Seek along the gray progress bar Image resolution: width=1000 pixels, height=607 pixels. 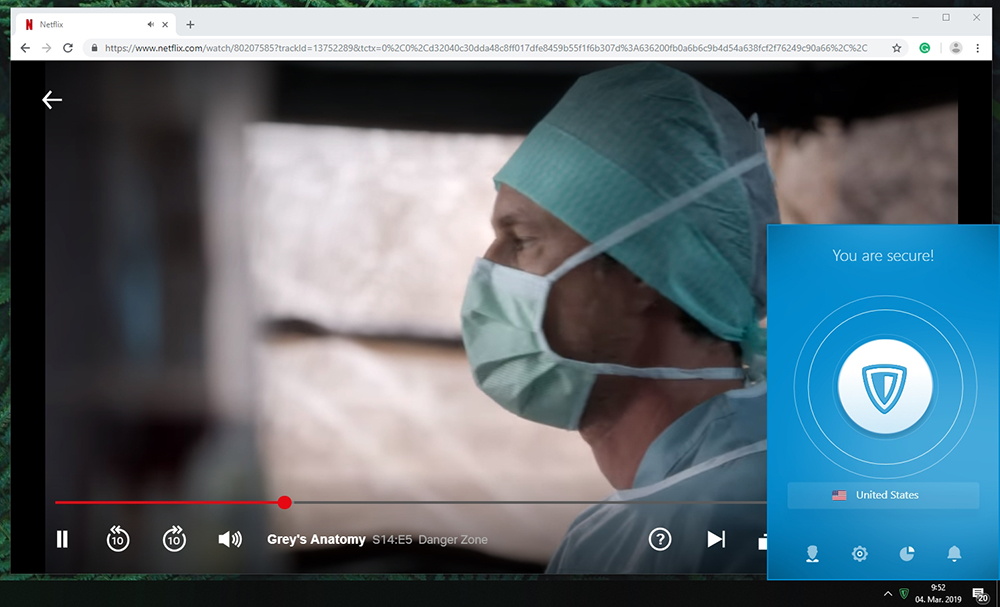[528, 502]
